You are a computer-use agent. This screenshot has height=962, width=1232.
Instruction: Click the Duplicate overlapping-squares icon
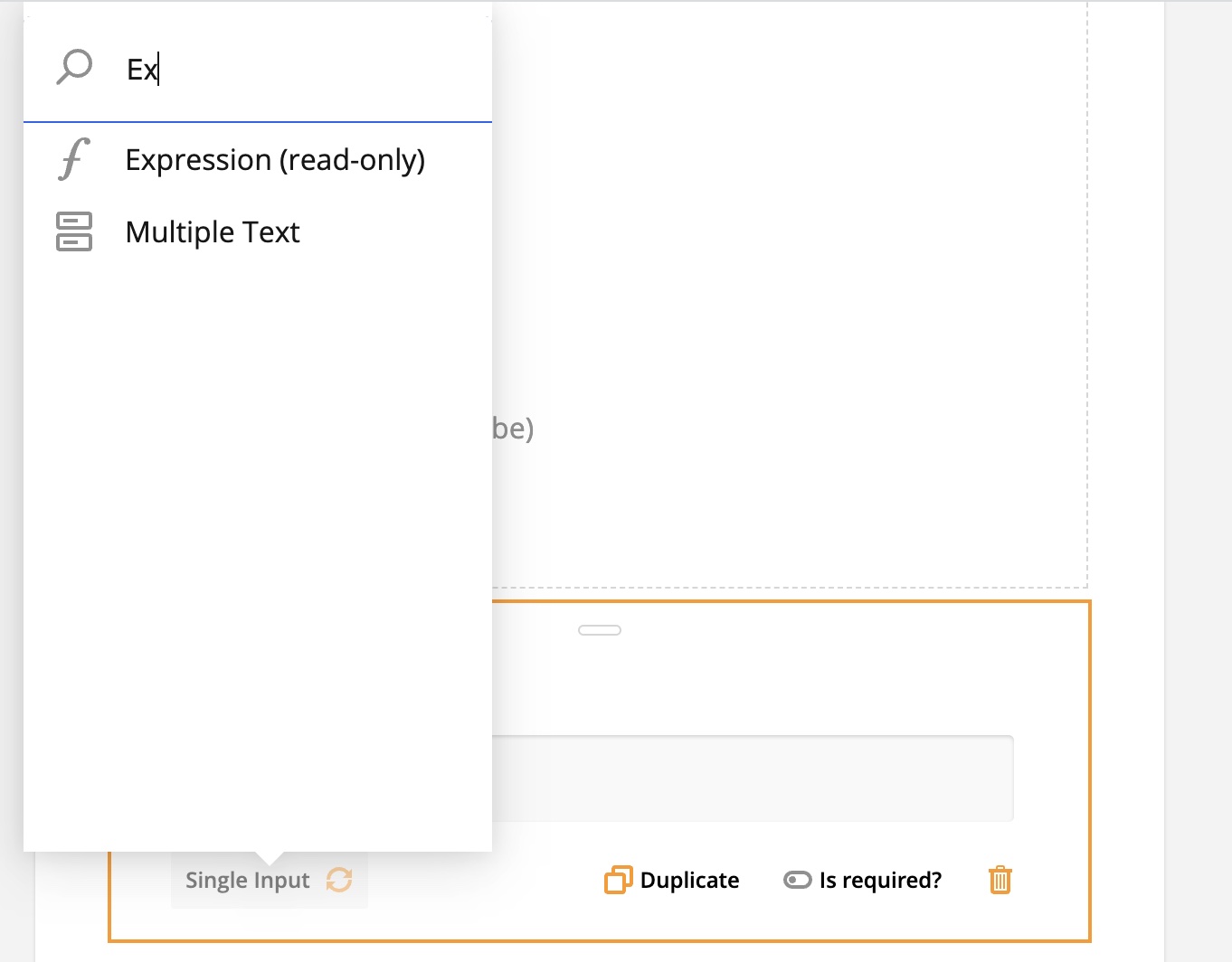coord(618,880)
